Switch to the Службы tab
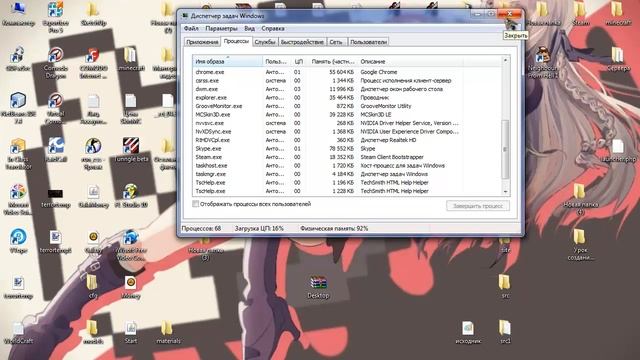This screenshot has width=640, height=360. coord(265,42)
